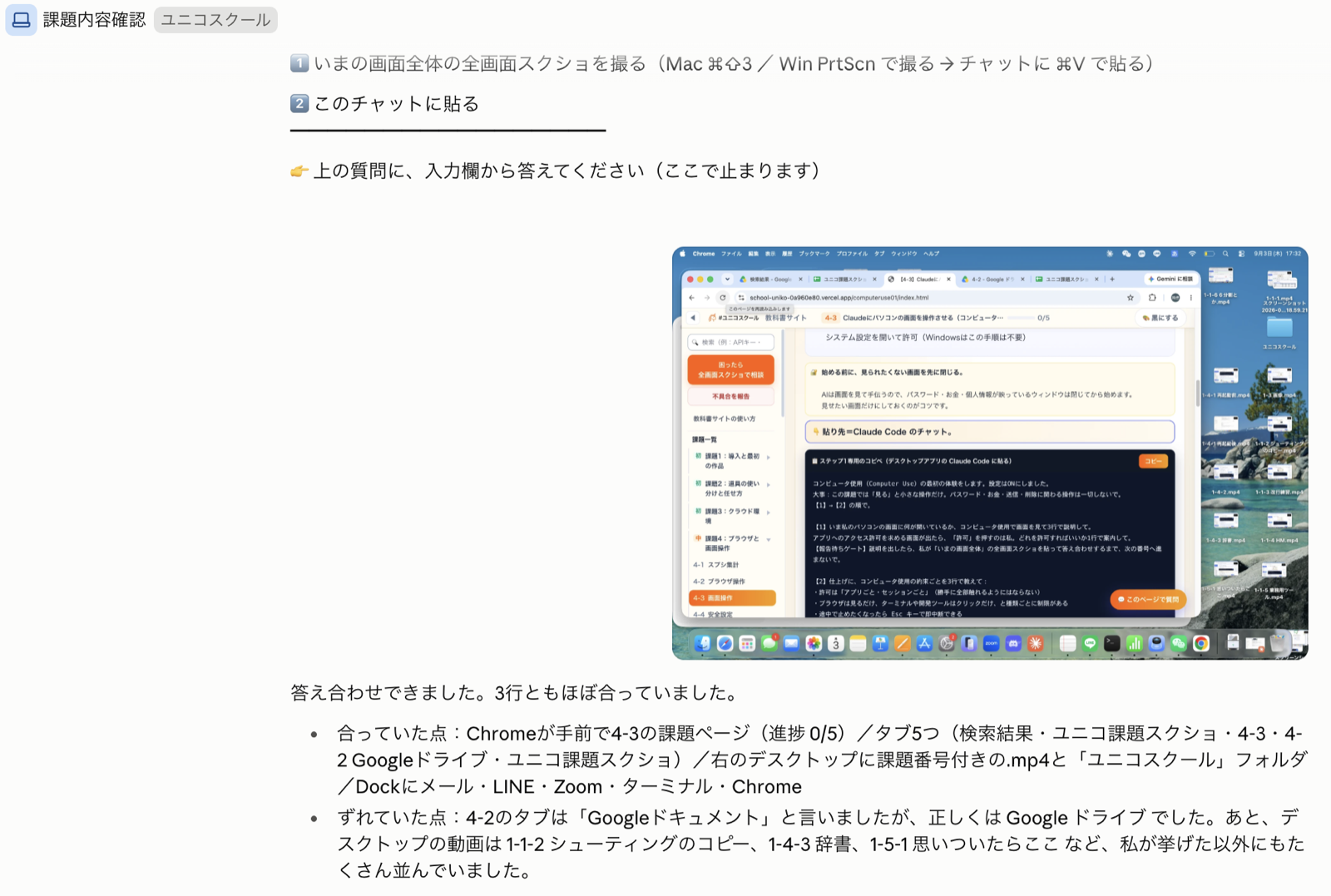Open the ユニコスクール project tag
Image resolution: width=1331 pixels, height=896 pixels.
coord(215,20)
